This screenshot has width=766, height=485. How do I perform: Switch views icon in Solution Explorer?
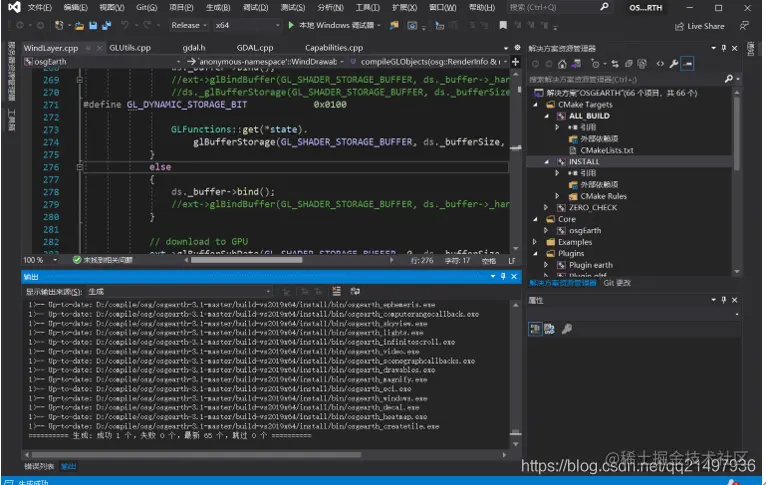576,64
